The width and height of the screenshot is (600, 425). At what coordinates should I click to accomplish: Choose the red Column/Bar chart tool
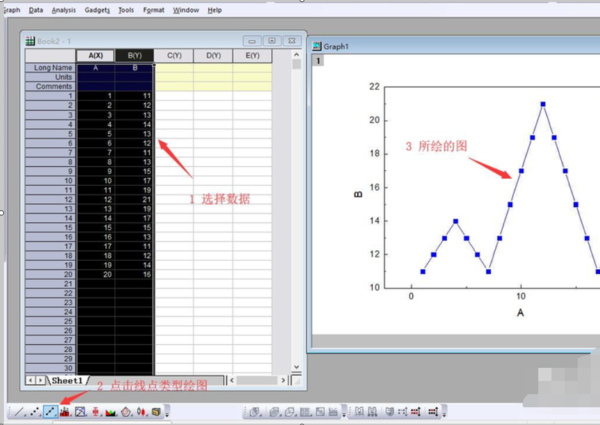tap(65, 412)
